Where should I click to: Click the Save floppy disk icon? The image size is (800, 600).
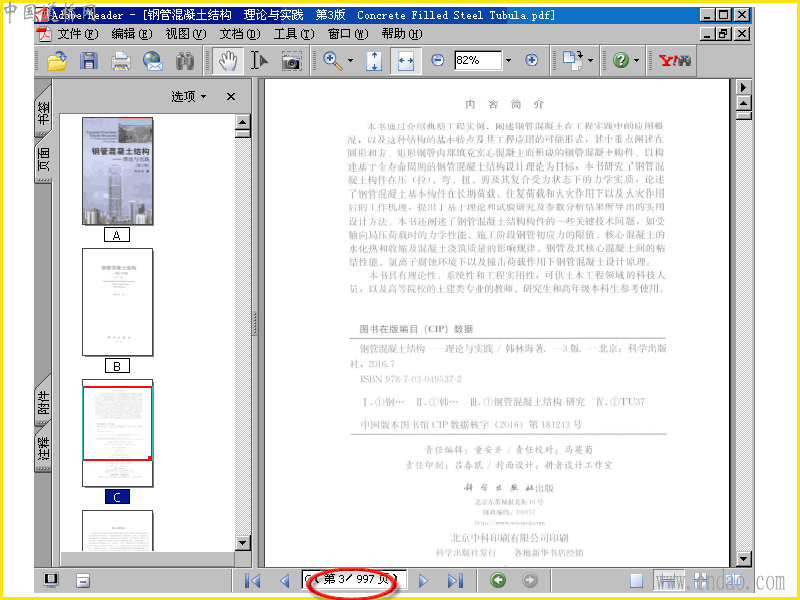point(89,61)
